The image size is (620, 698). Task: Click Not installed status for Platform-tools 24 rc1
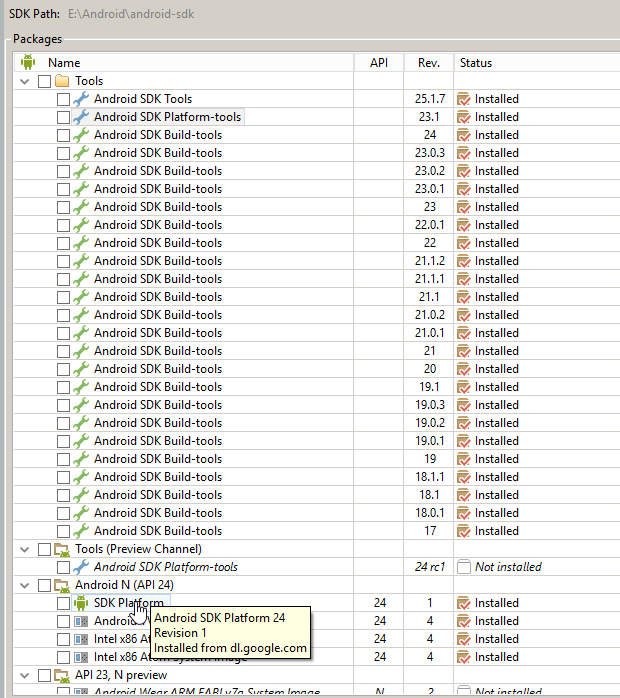(508, 567)
